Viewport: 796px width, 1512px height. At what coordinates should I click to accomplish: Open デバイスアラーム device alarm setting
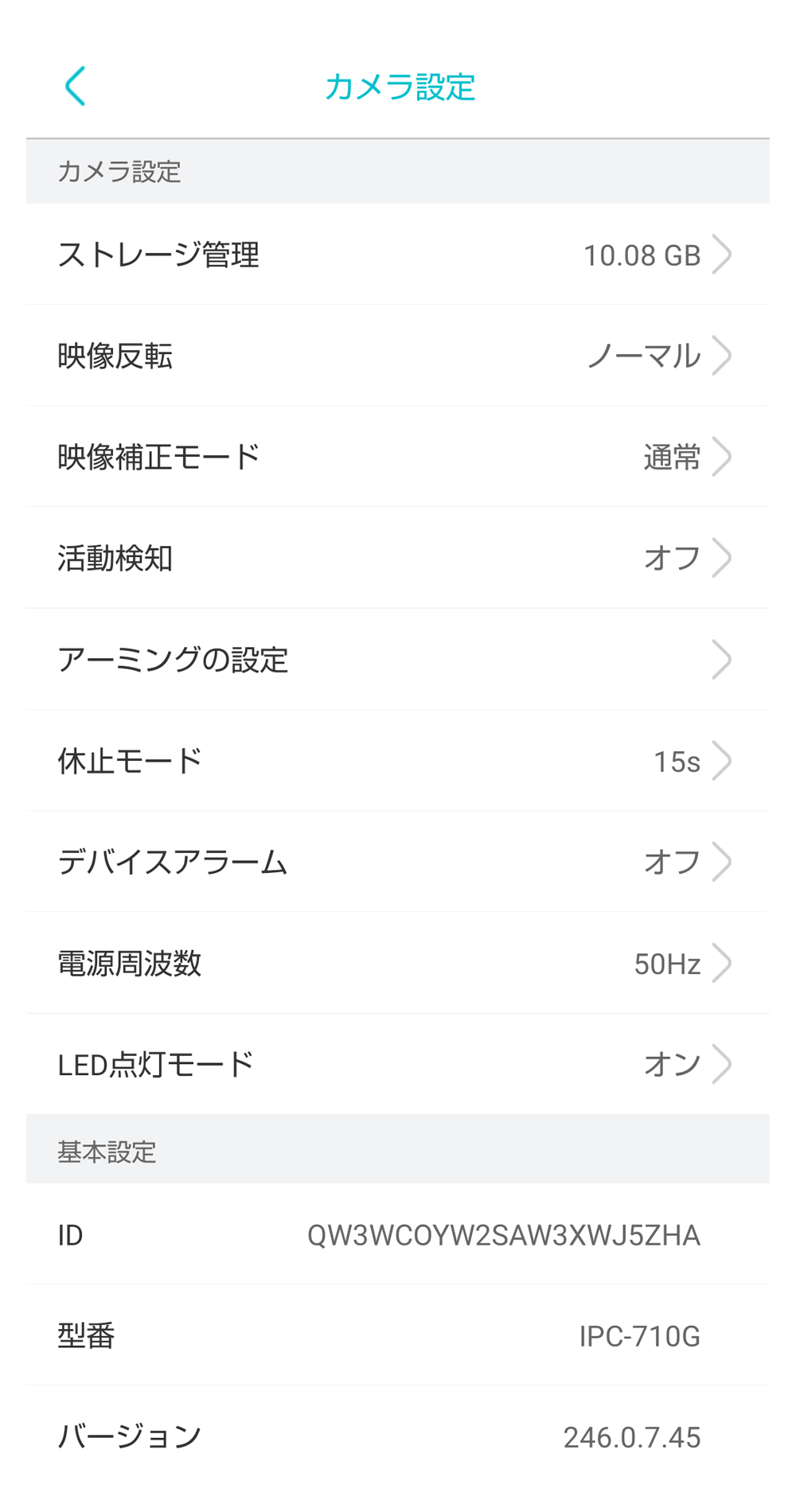(173, 862)
